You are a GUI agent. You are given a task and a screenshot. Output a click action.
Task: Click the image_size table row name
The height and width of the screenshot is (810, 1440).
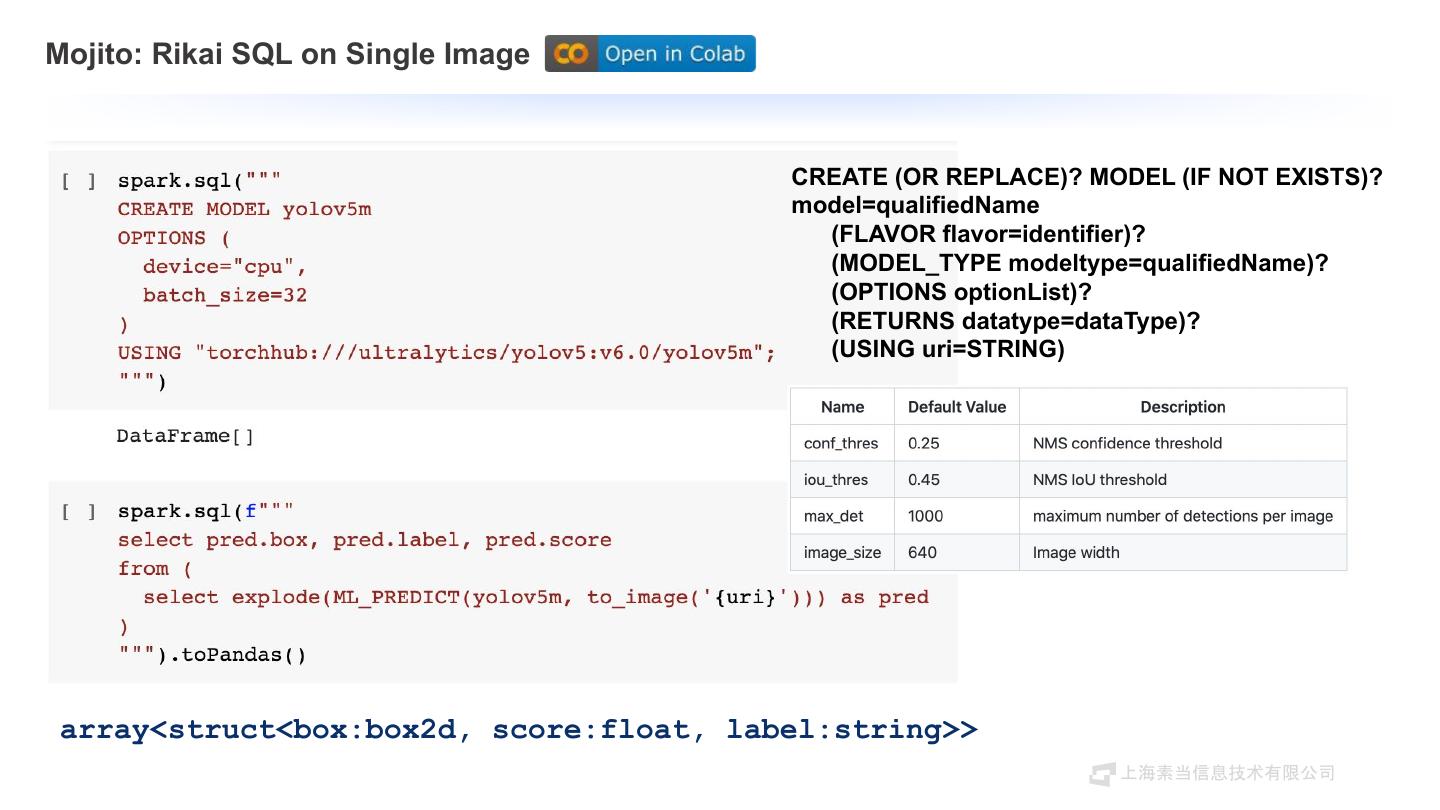(842, 552)
